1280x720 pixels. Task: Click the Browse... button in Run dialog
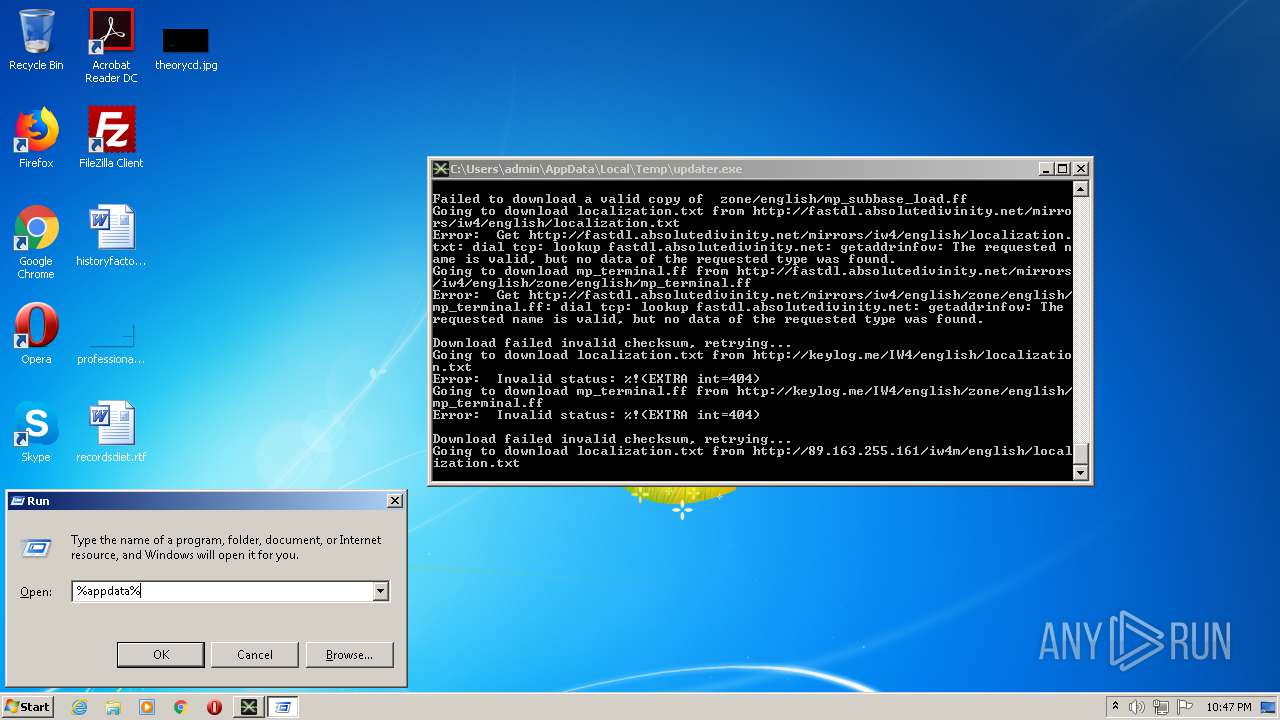point(349,654)
